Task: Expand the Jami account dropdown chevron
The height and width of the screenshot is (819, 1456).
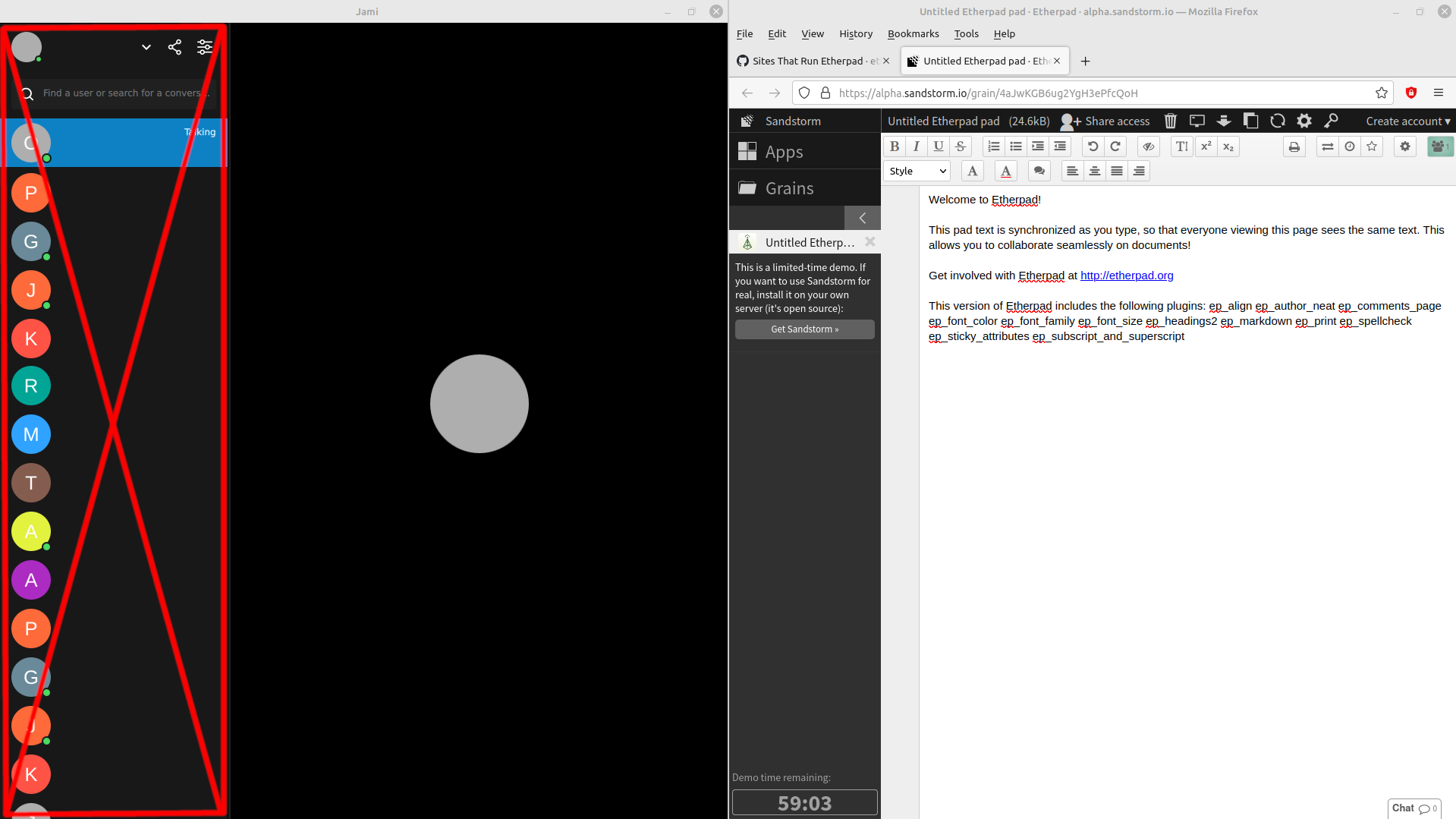Action: pos(146,47)
